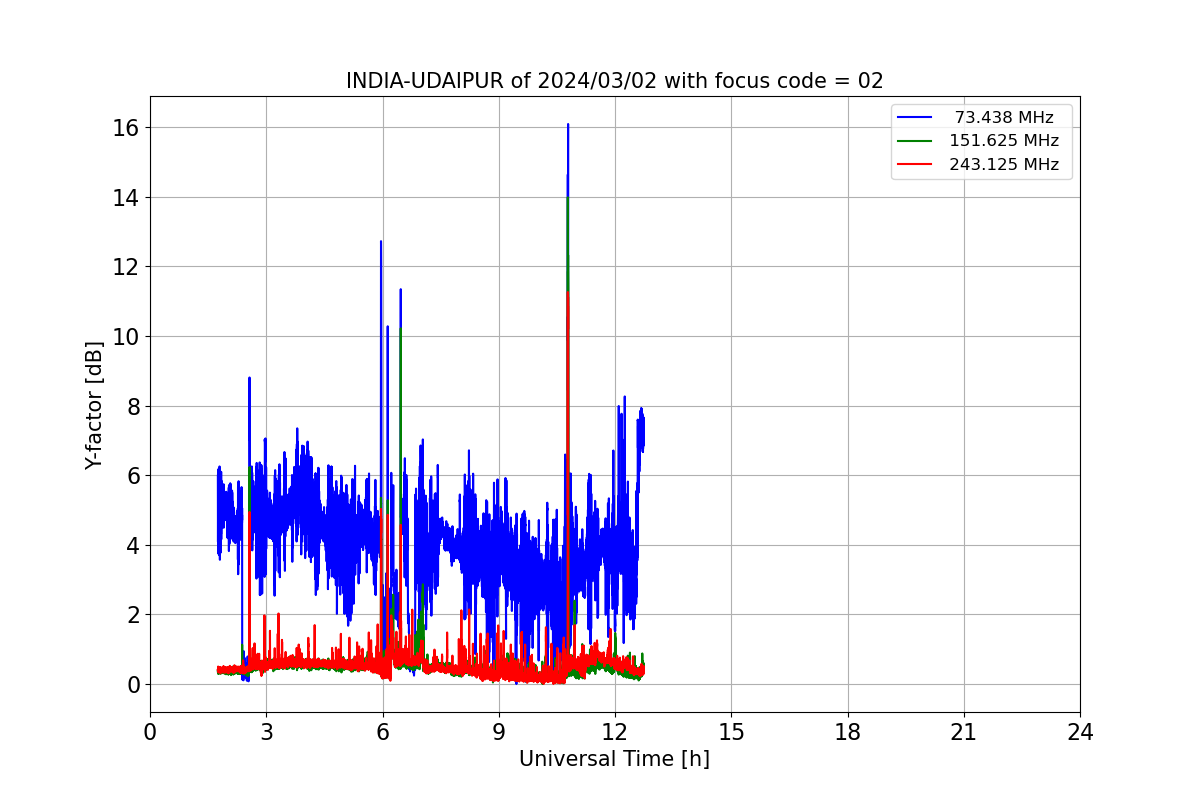Click the Universal Time [h] axis label
Image resolution: width=1200 pixels, height=800 pixels.
coord(614,759)
